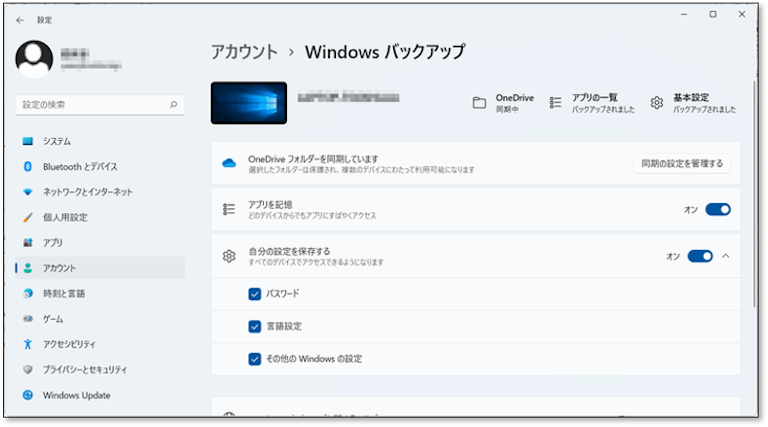Click OneDrive 同期中 status text
This screenshot has height=427, width=768.
(x=514, y=103)
